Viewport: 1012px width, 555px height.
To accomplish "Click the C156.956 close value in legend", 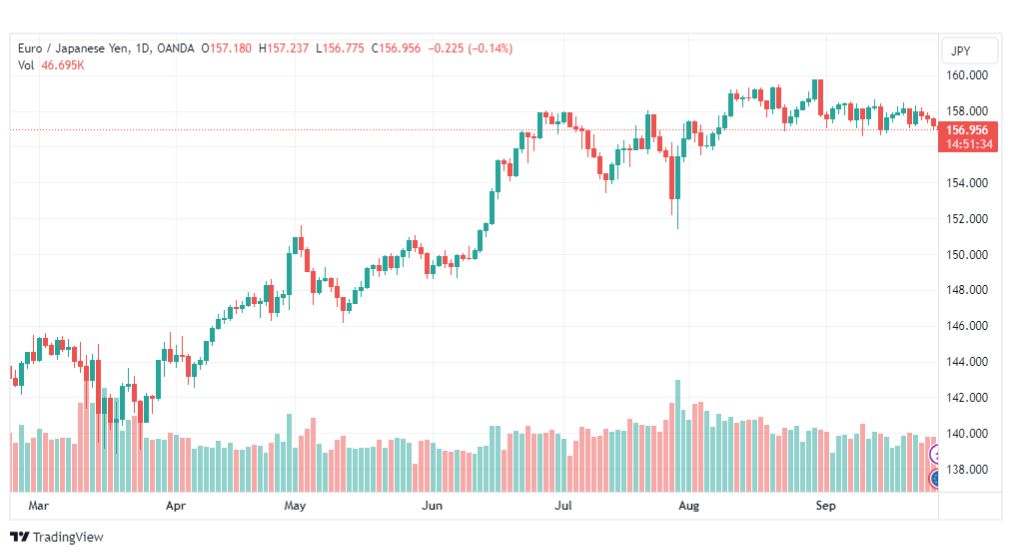I will click(x=396, y=48).
